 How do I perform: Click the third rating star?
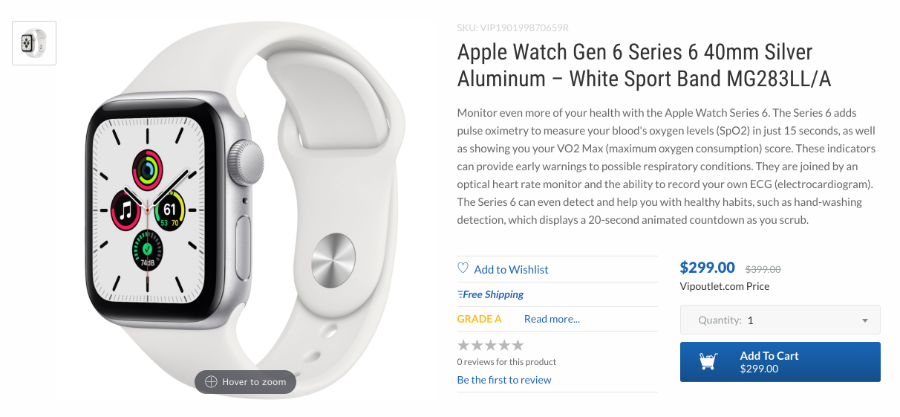click(491, 345)
